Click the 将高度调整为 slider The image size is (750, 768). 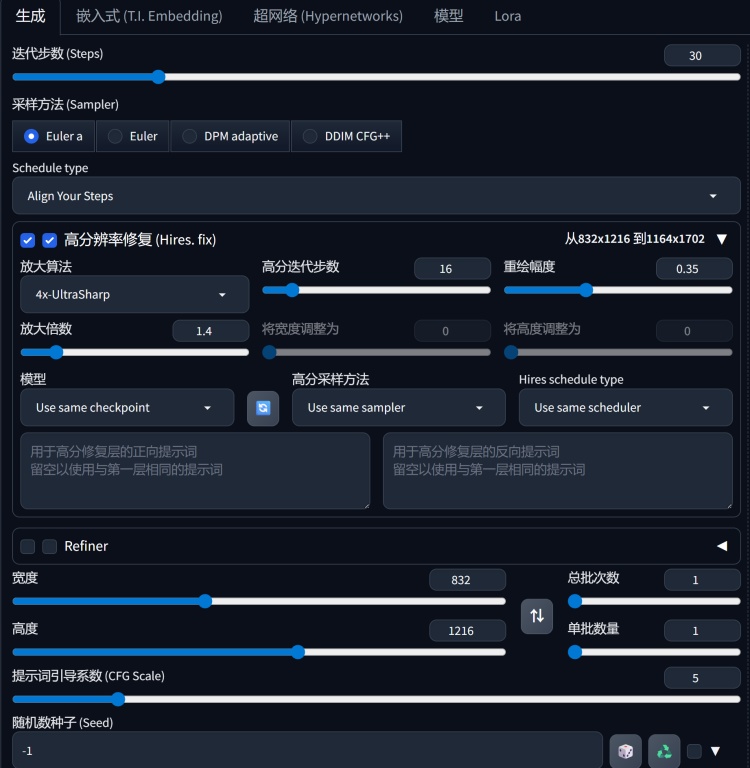[618, 352]
